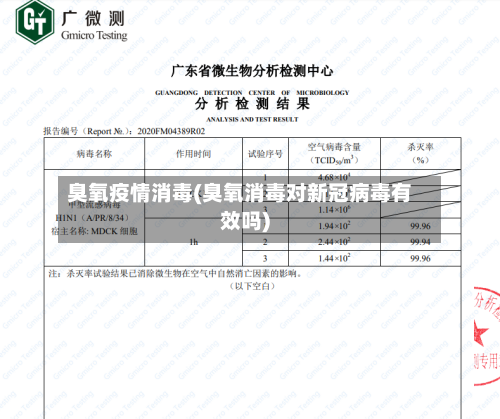Click the value 2.44×10² cell
The image size is (500, 419).
(334, 242)
